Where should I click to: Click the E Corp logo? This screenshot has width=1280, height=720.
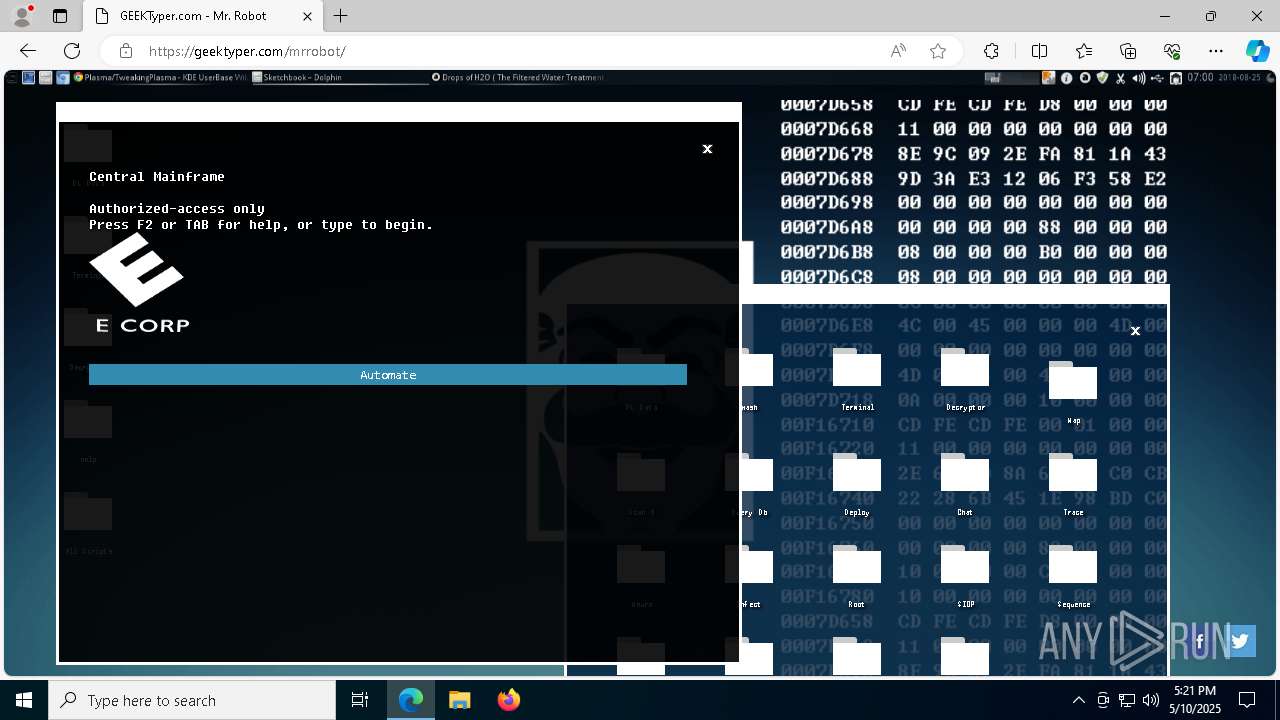[140, 282]
